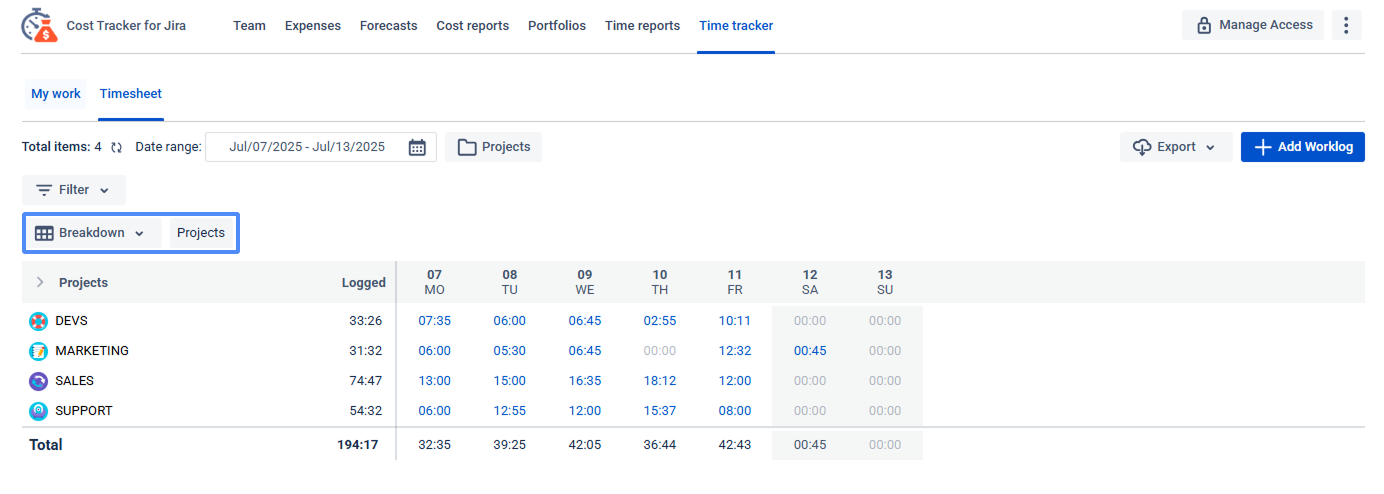
Task: Click the 09 WE day column header
Action: (585, 283)
